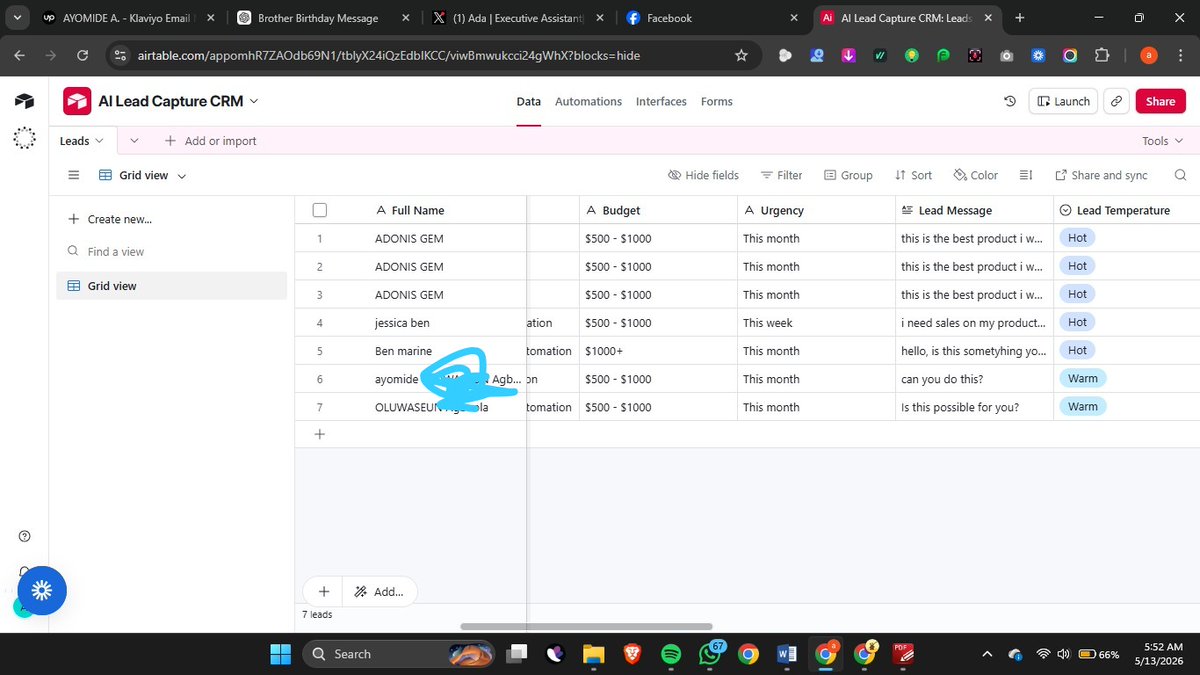The height and width of the screenshot is (675, 1200).
Task: Click the plus icon to add row below table
Action: pyautogui.click(x=320, y=434)
